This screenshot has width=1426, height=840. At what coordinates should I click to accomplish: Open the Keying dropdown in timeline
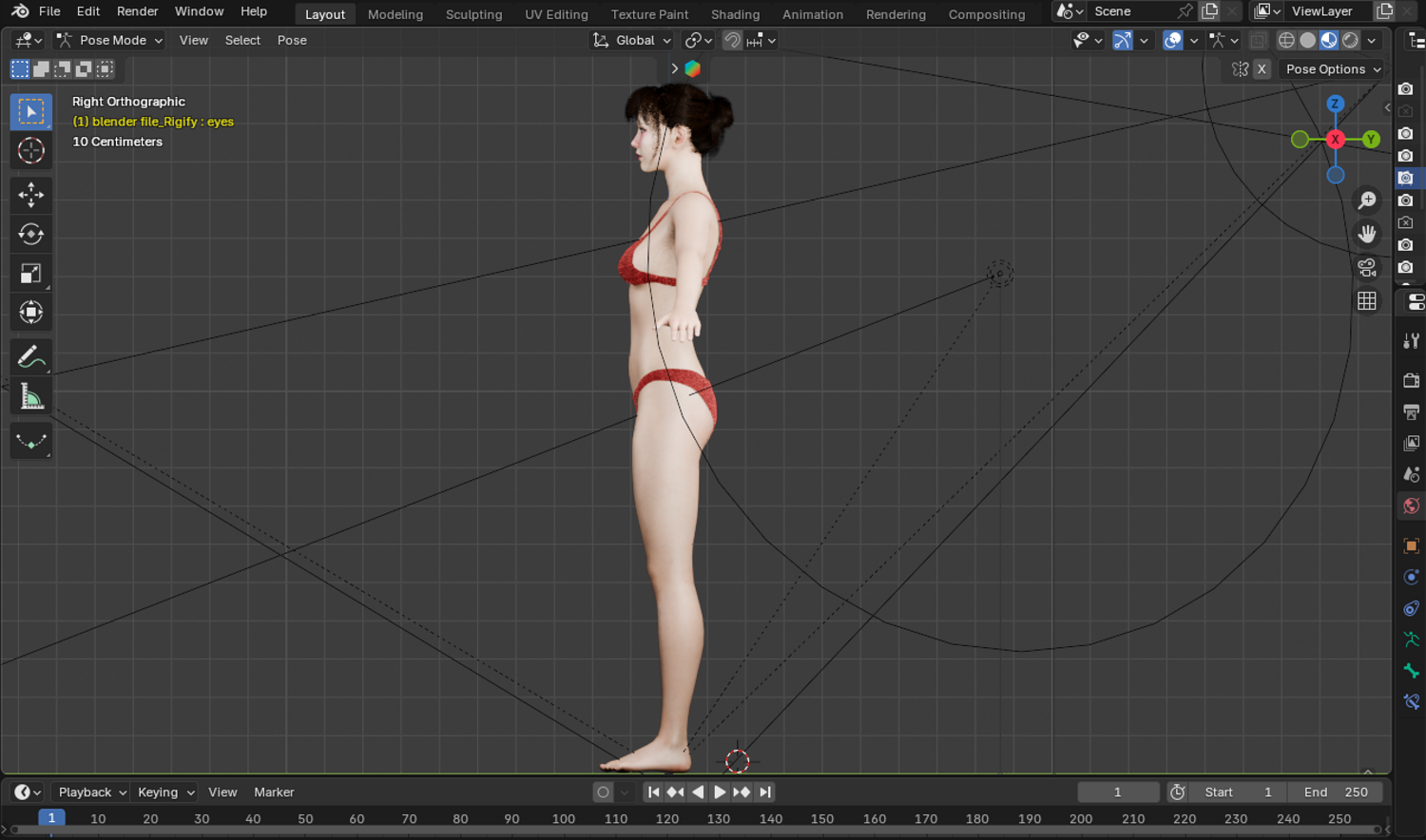coord(164,792)
